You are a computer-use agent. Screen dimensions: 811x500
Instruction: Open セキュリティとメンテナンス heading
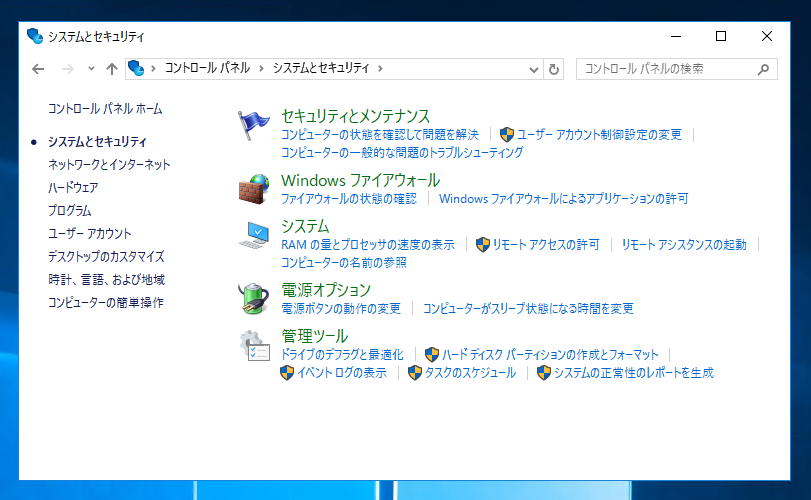(355, 116)
